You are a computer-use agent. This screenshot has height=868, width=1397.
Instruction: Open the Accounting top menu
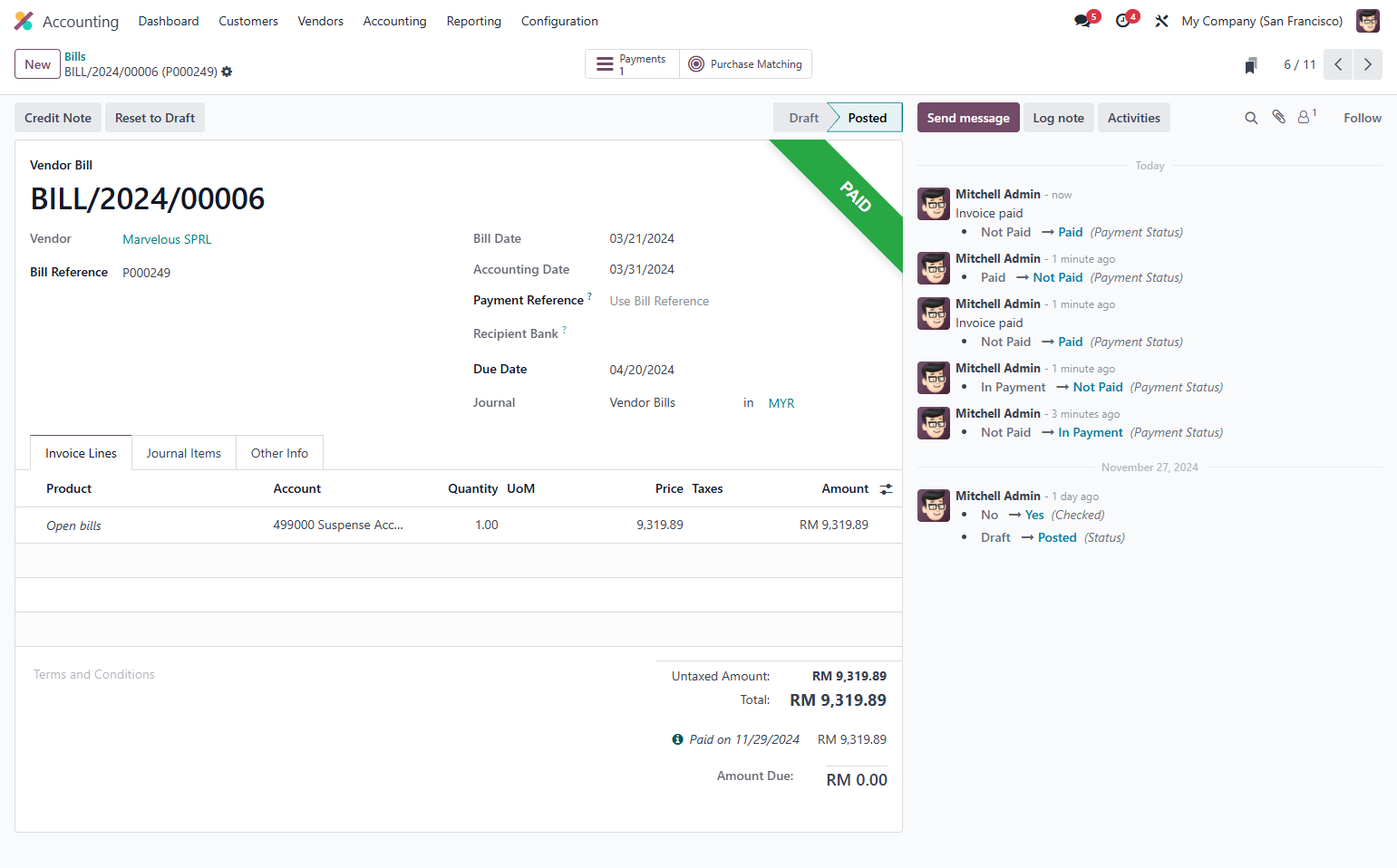(x=394, y=21)
